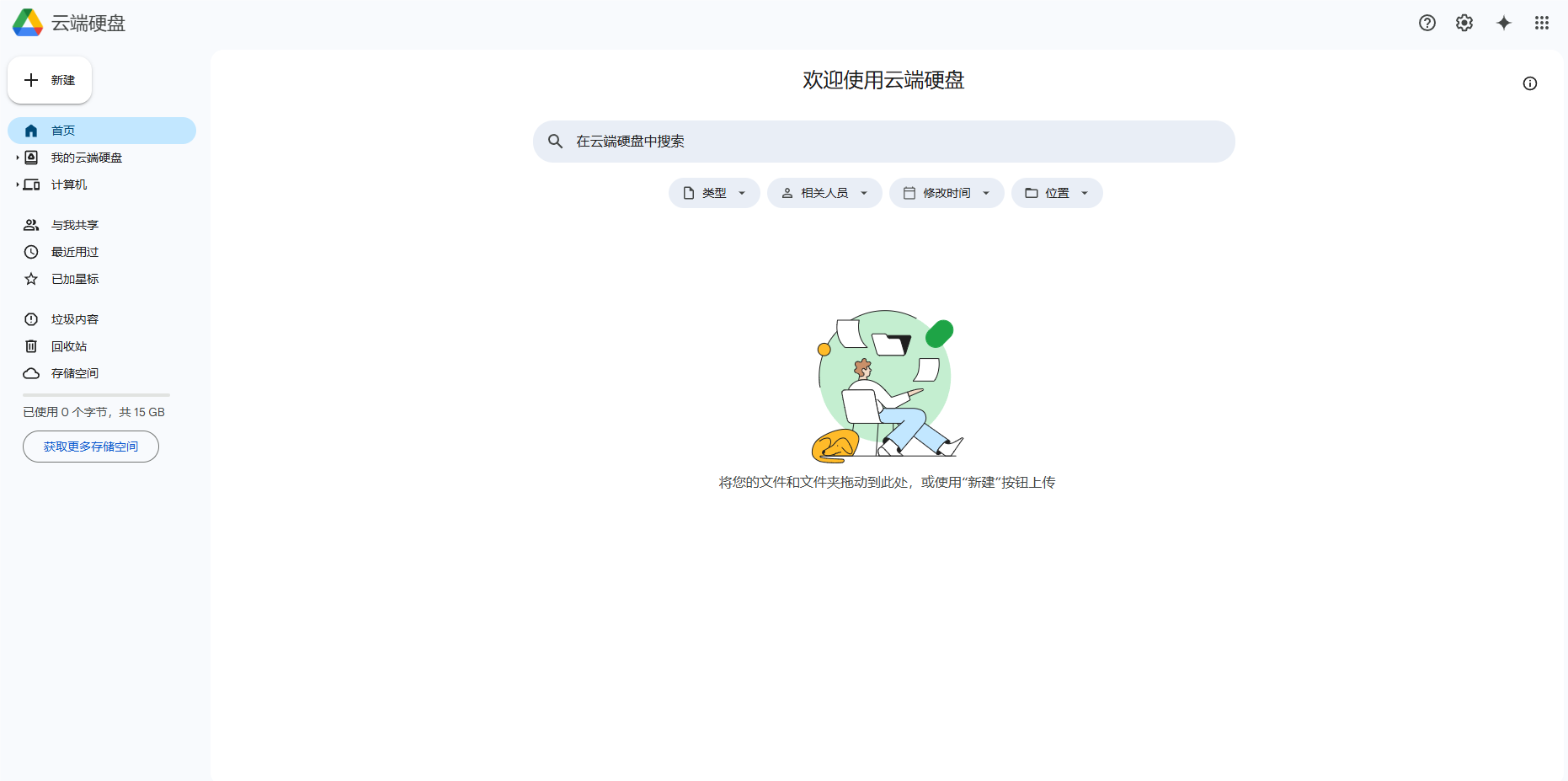
Task: Click the 新建 new button
Action: pyautogui.click(x=49, y=79)
